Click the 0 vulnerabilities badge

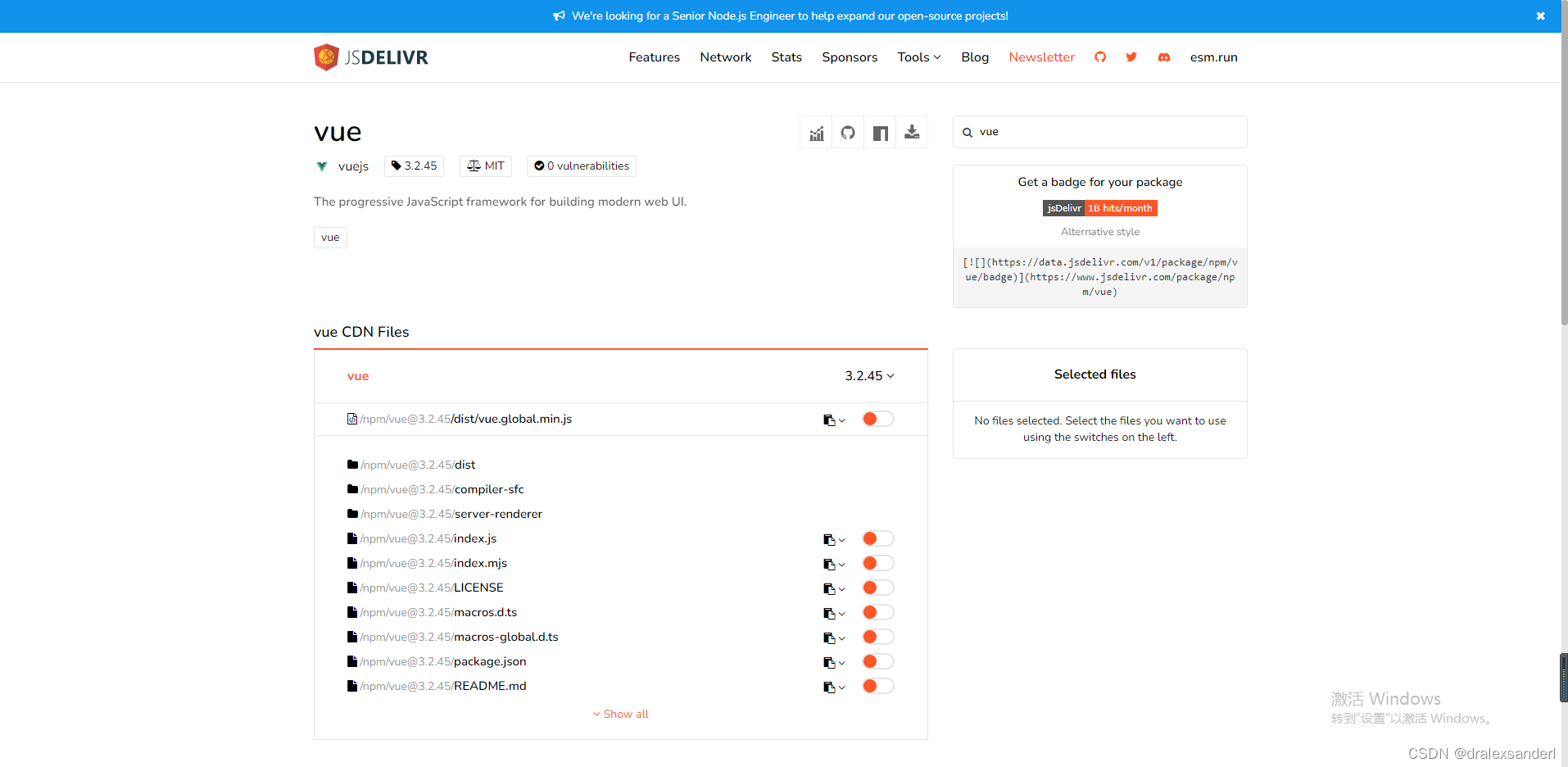582,166
